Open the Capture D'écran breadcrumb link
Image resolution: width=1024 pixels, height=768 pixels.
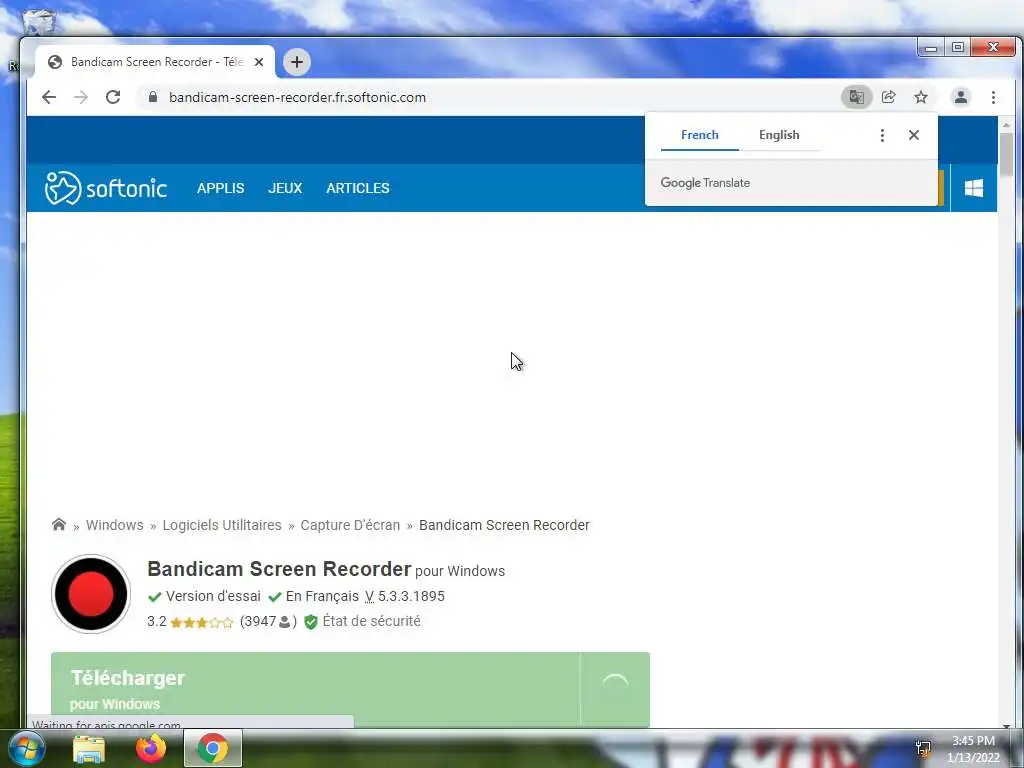coord(350,525)
